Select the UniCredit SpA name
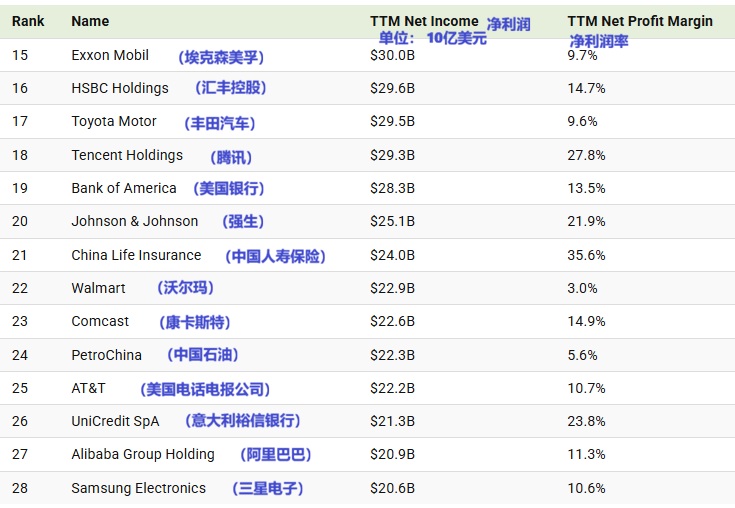Viewport: 735px width, 508px height. (x=115, y=421)
